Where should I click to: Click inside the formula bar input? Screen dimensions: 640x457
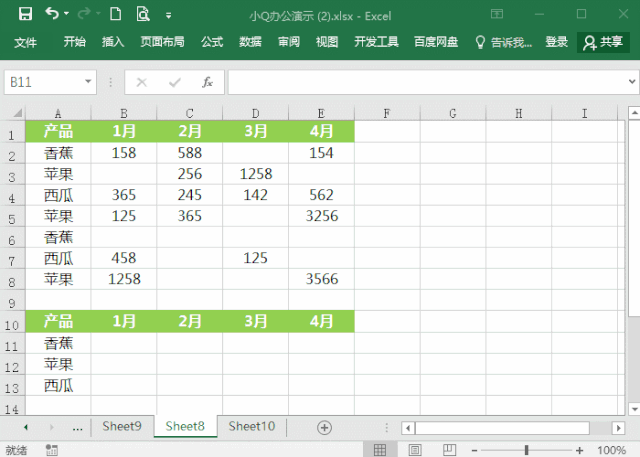[x=427, y=82]
